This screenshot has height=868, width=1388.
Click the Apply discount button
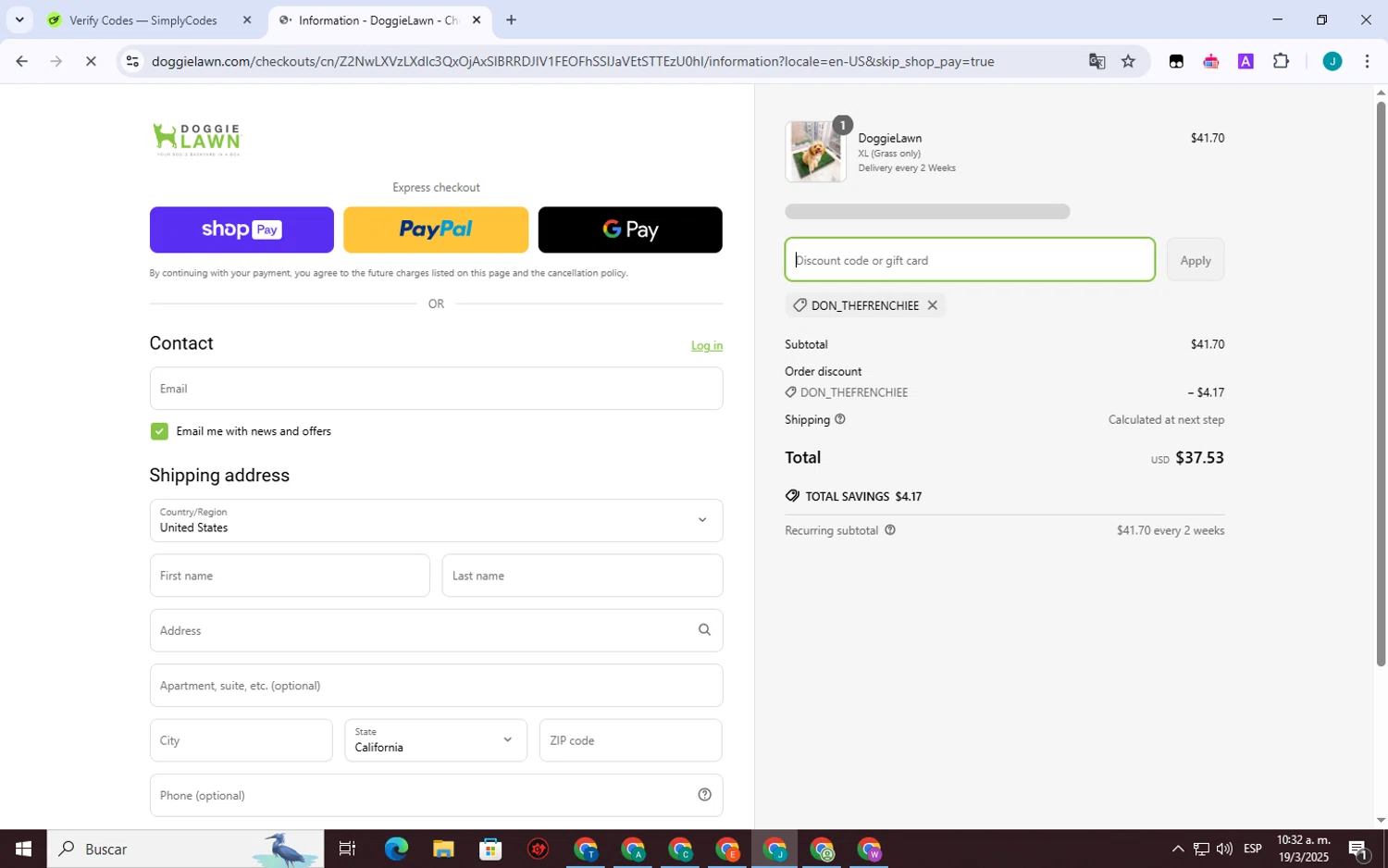(x=1196, y=260)
